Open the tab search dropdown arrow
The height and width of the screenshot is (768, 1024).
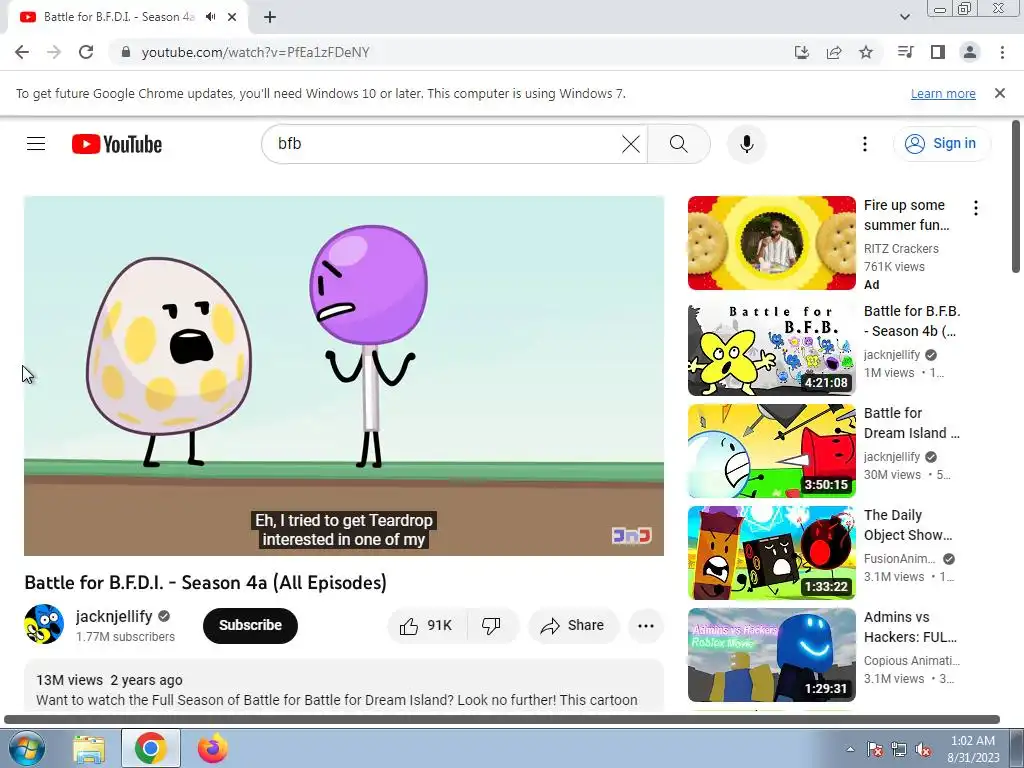904,17
